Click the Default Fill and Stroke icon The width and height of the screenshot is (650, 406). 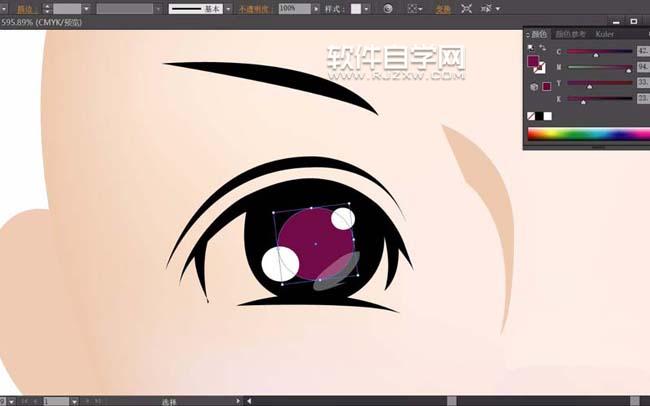pos(531,48)
